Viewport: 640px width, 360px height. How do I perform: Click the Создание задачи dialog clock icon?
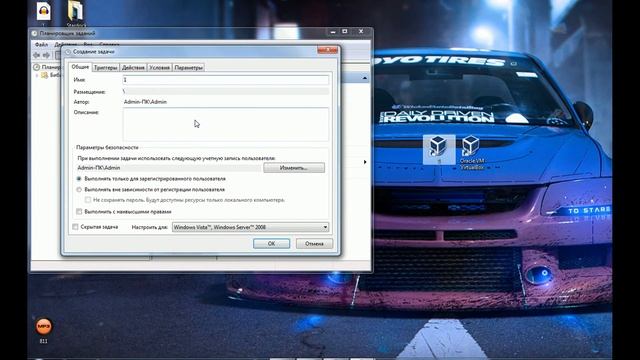pyautogui.click(x=68, y=52)
